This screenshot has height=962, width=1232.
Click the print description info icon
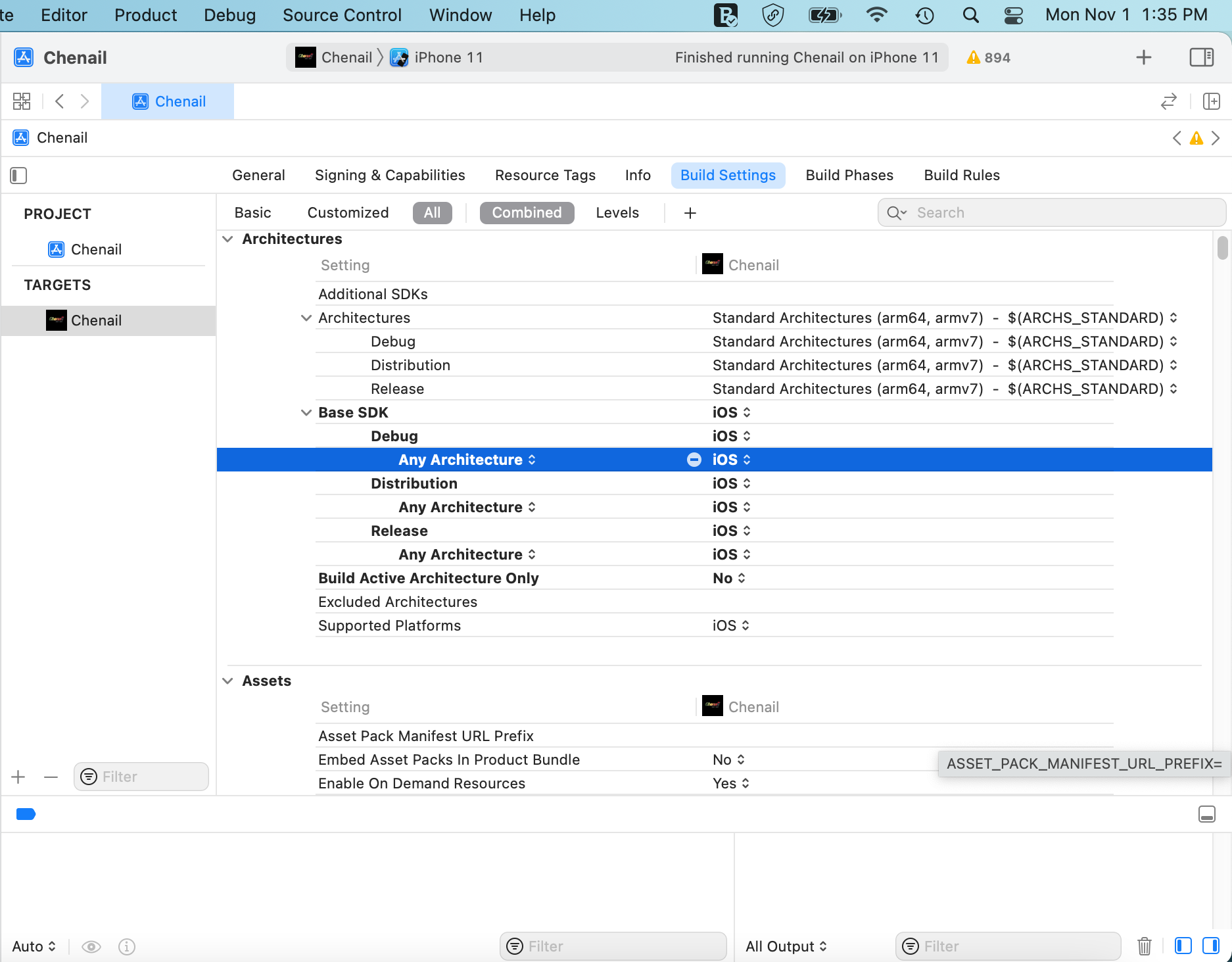[x=127, y=946]
